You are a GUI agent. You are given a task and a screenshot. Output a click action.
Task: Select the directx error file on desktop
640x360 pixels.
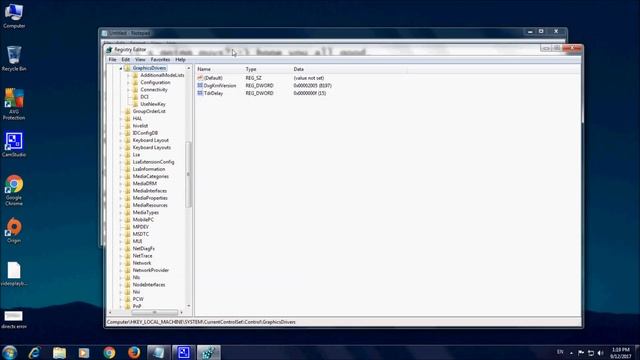(14, 320)
